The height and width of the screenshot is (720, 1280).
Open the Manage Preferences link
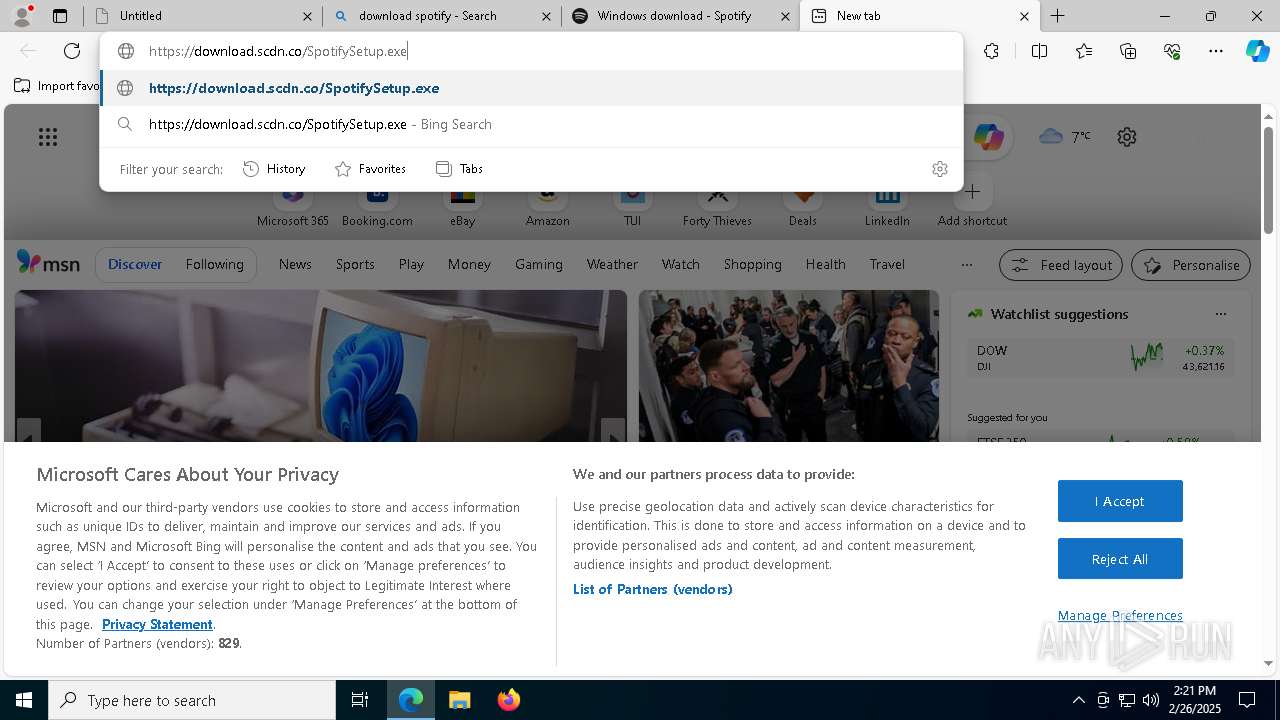(1120, 615)
